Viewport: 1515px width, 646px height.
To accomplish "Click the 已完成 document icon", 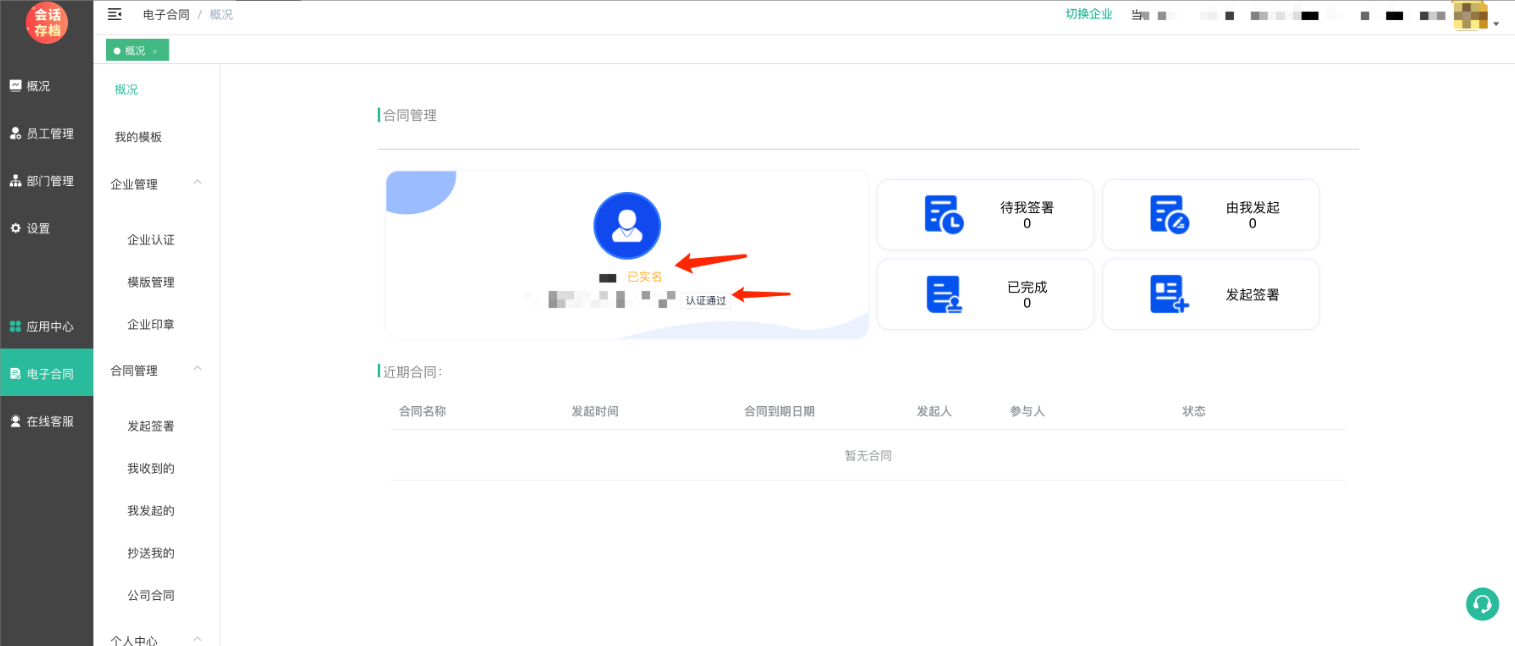I will point(943,294).
